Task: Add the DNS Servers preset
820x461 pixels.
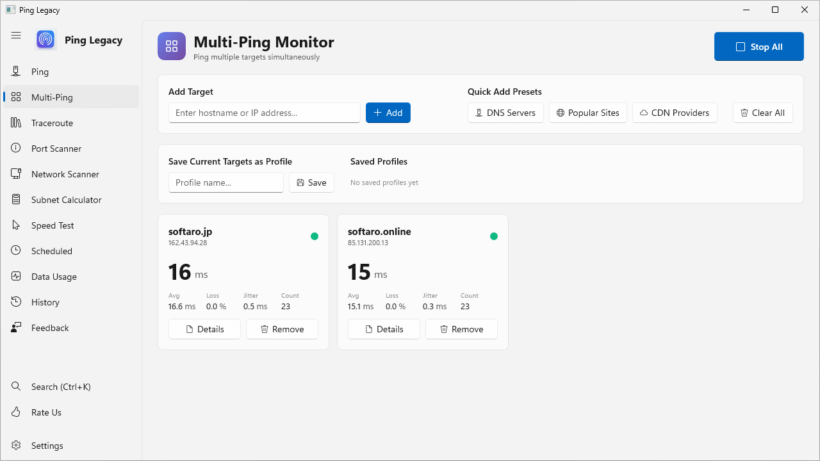Action: pos(505,113)
